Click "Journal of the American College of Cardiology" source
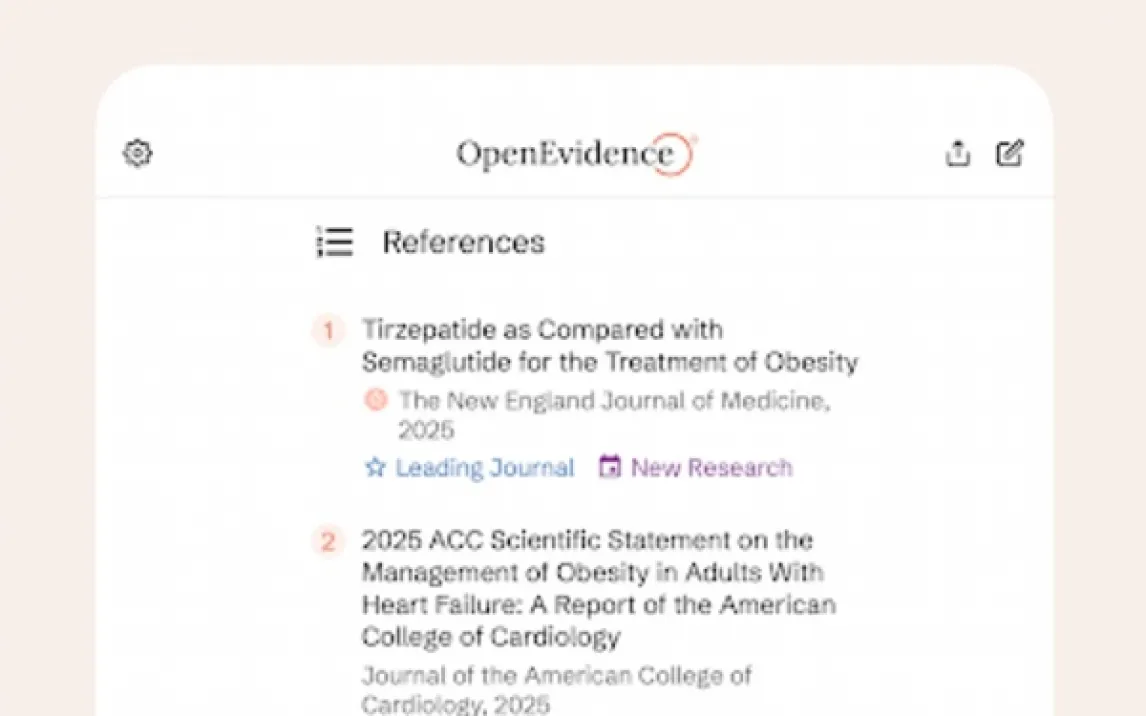Viewport: 1146px width, 716px height. coord(556,675)
